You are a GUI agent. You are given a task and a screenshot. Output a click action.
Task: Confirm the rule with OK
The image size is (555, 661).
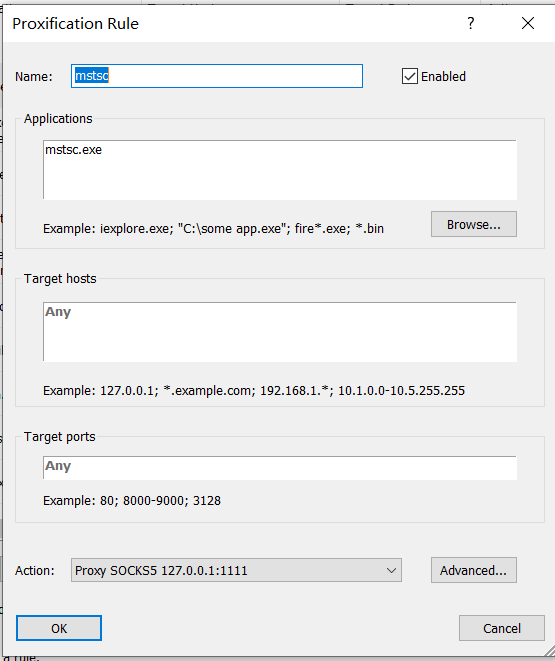[x=59, y=628]
